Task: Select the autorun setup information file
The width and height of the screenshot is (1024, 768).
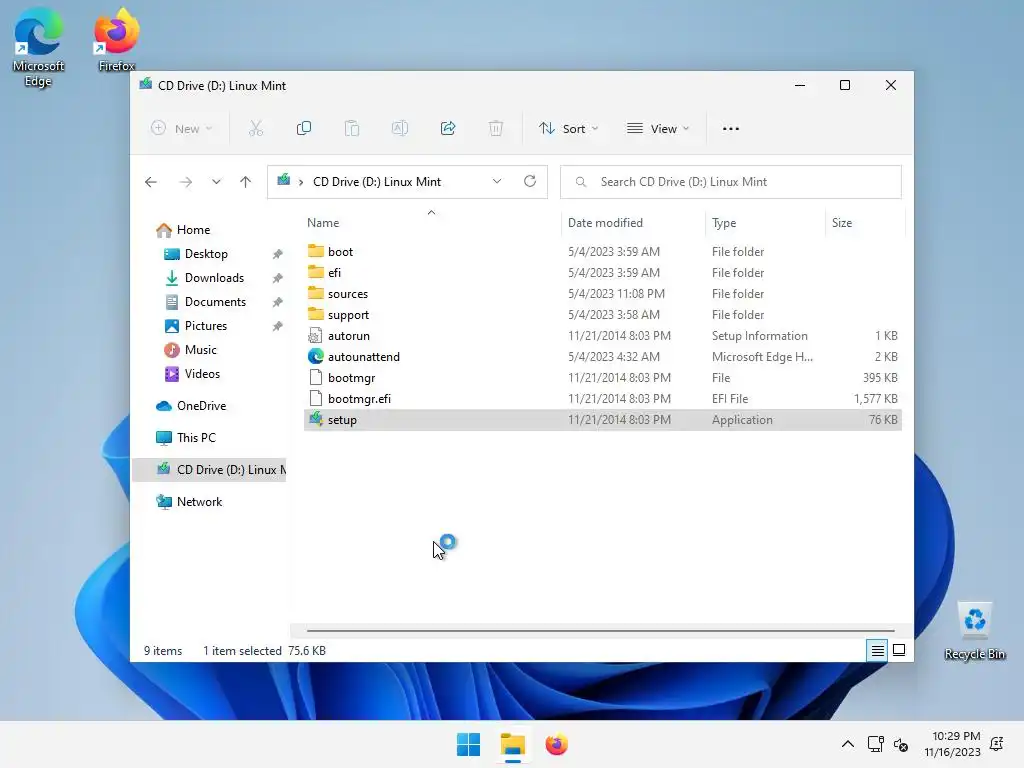Action: click(602, 336)
